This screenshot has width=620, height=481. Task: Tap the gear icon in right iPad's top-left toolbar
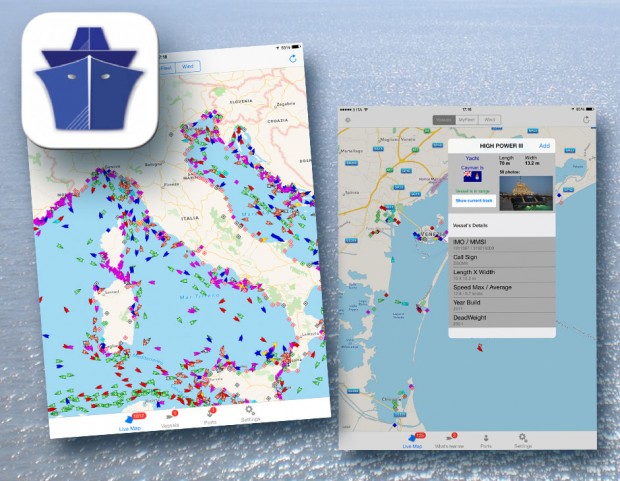tap(348, 120)
